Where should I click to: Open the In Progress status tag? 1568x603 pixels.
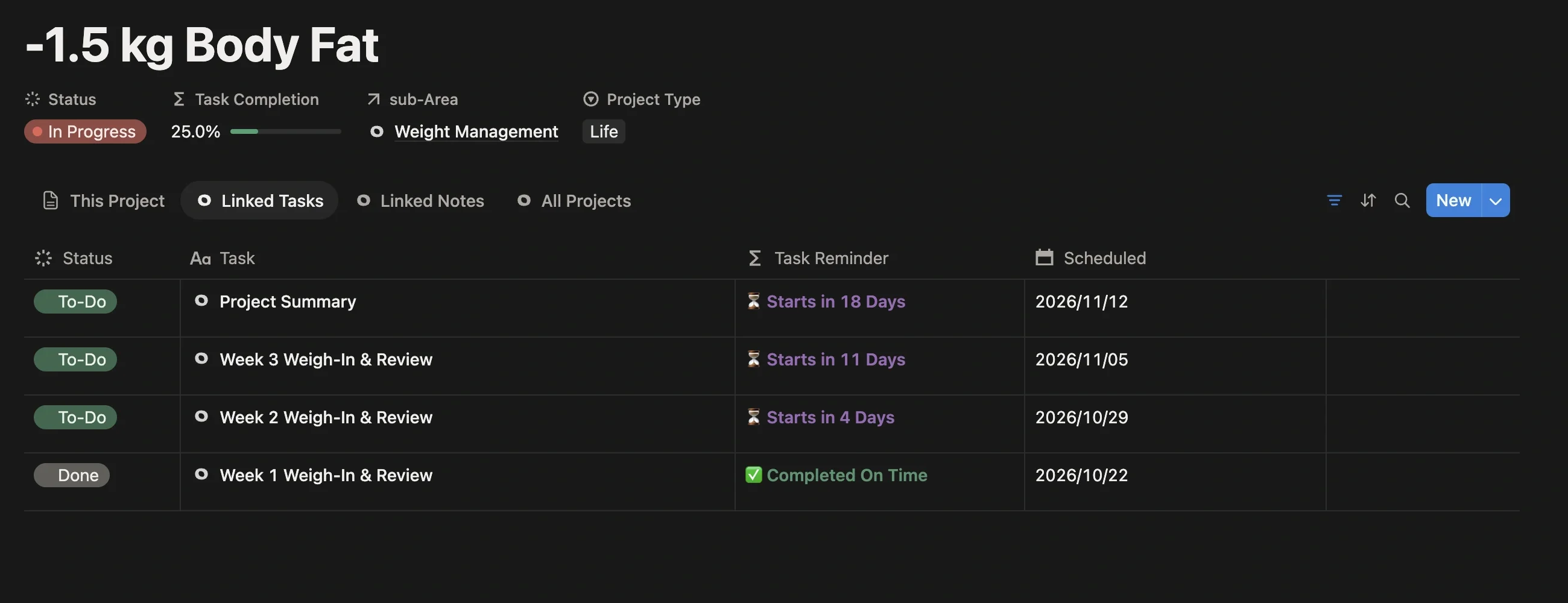(85, 131)
